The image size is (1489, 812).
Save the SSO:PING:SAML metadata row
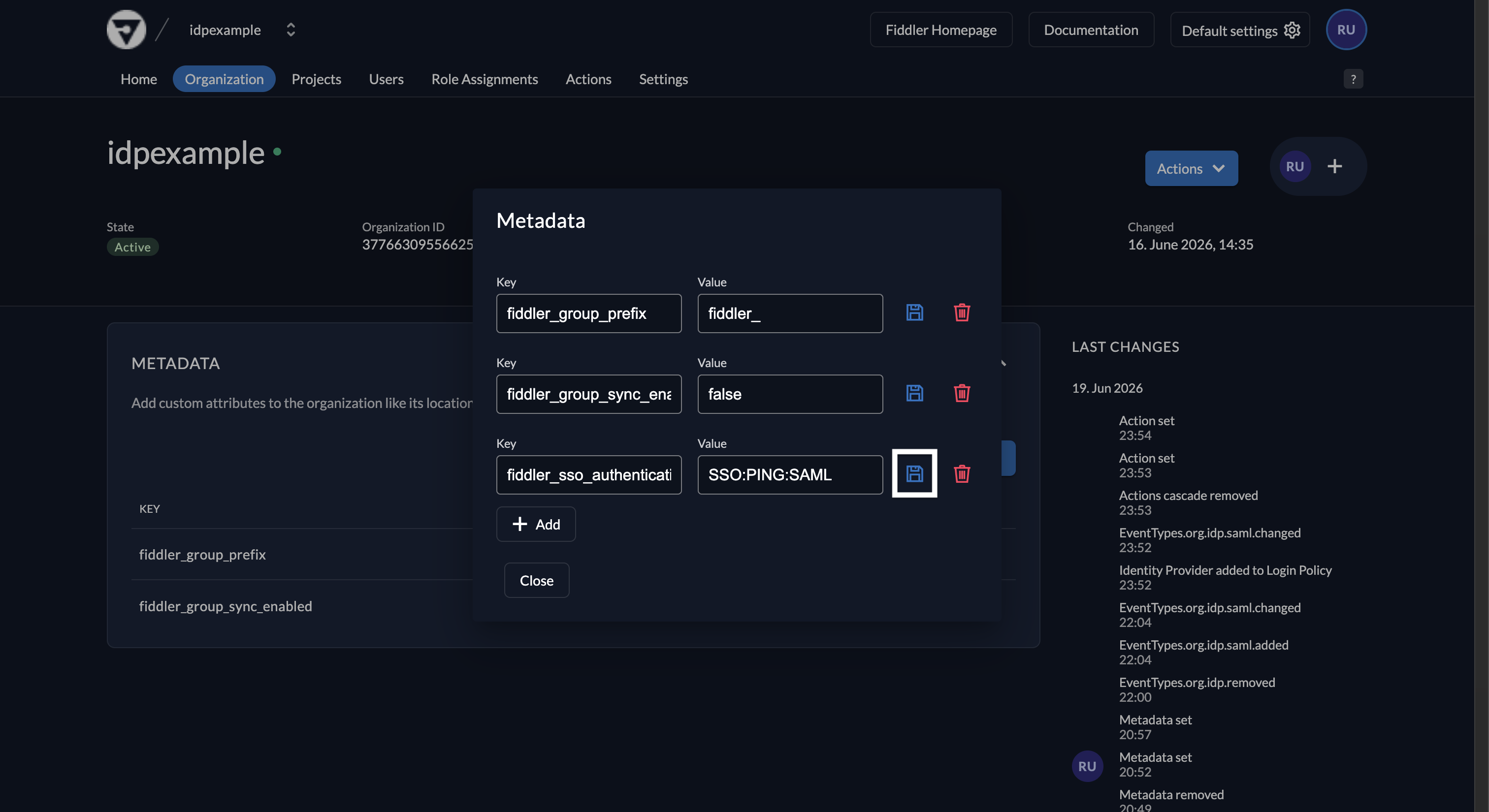coord(914,473)
